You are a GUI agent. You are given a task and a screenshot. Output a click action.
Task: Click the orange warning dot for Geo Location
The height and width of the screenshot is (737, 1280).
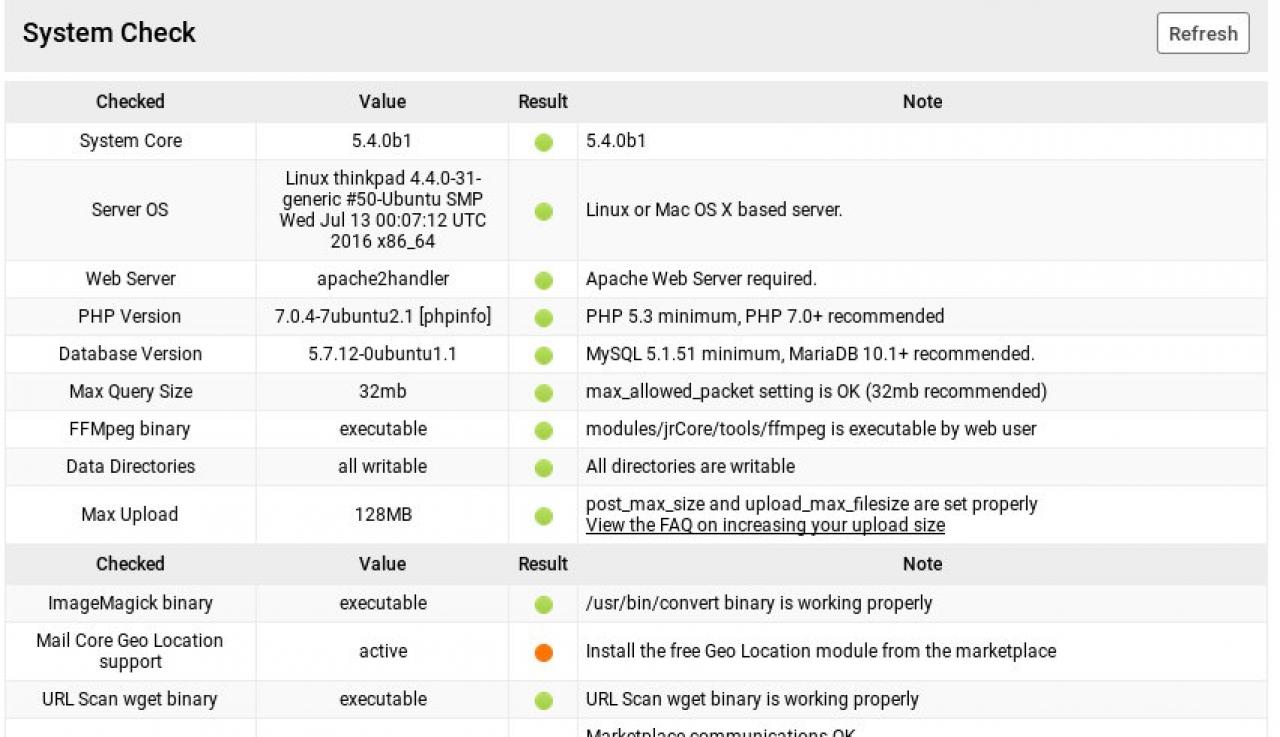point(543,652)
